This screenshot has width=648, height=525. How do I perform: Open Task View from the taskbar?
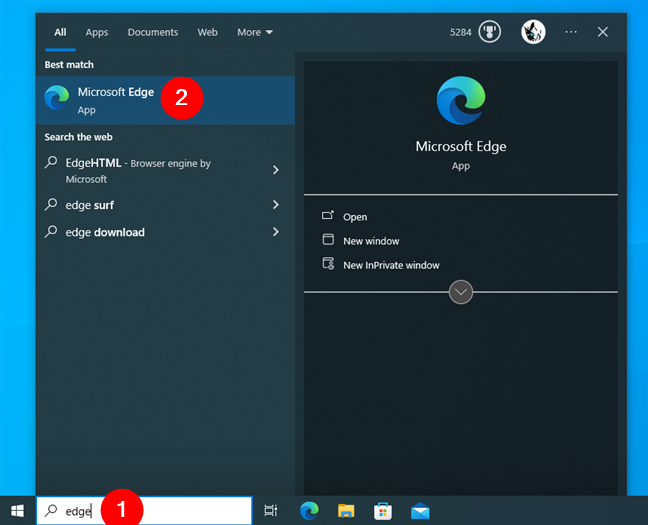[x=270, y=511]
